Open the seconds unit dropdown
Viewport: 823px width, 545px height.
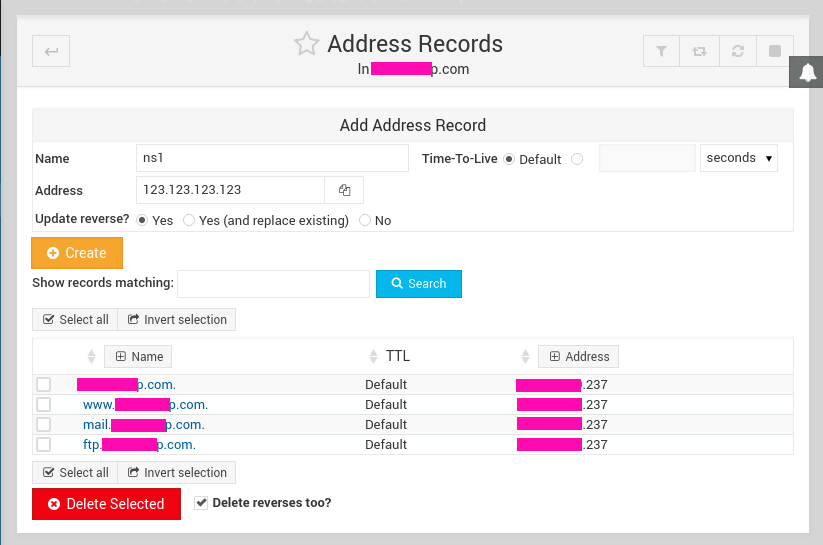pyautogui.click(x=739, y=158)
